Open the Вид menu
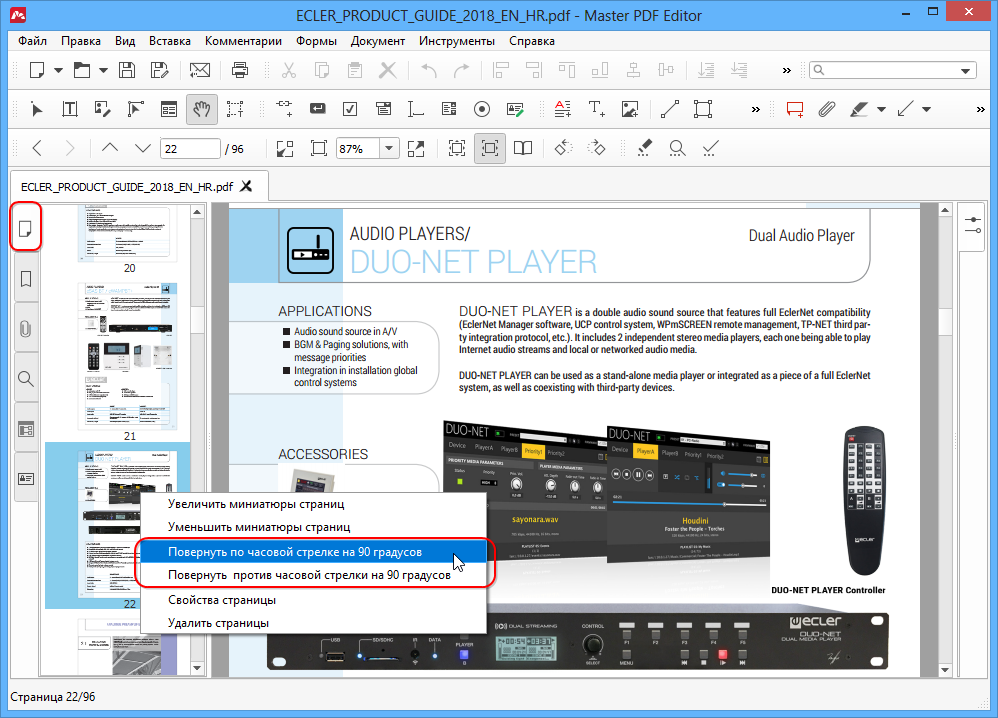Image resolution: width=998 pixels, height=718 pixels. click(x=125, y=41)
